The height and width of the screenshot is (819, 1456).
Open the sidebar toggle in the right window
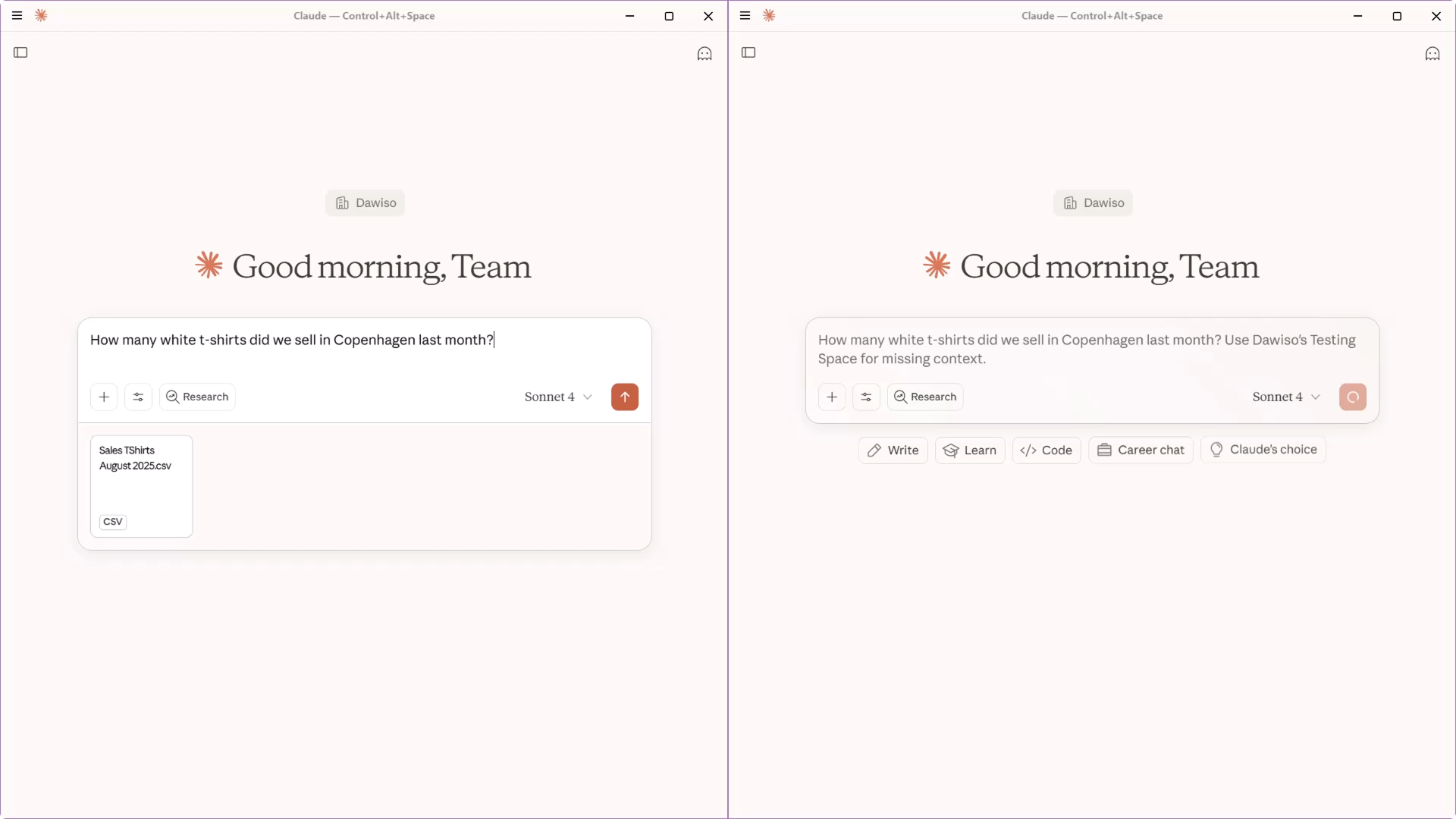749,52
